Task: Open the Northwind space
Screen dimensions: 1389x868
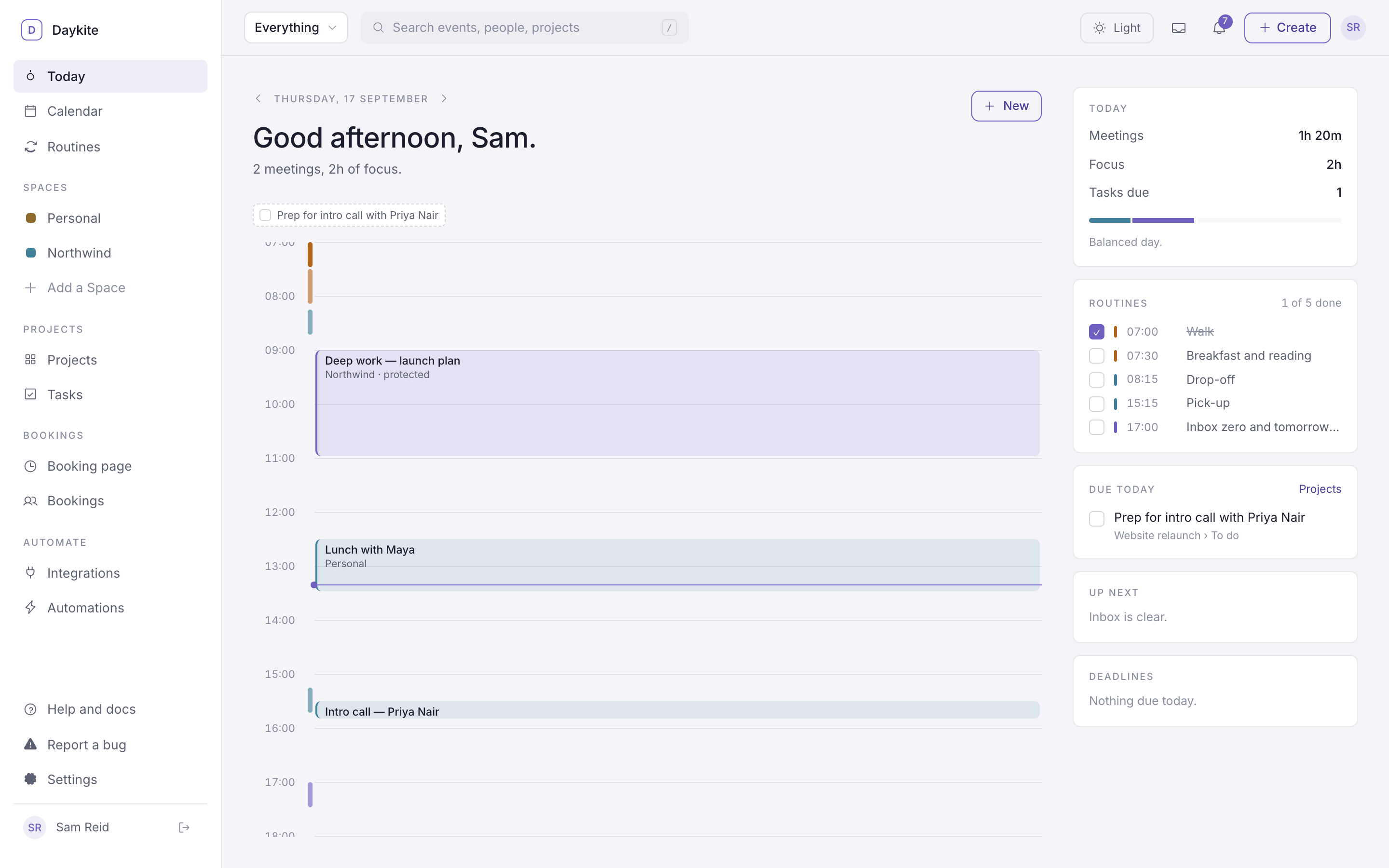Action: click(110, 253)
